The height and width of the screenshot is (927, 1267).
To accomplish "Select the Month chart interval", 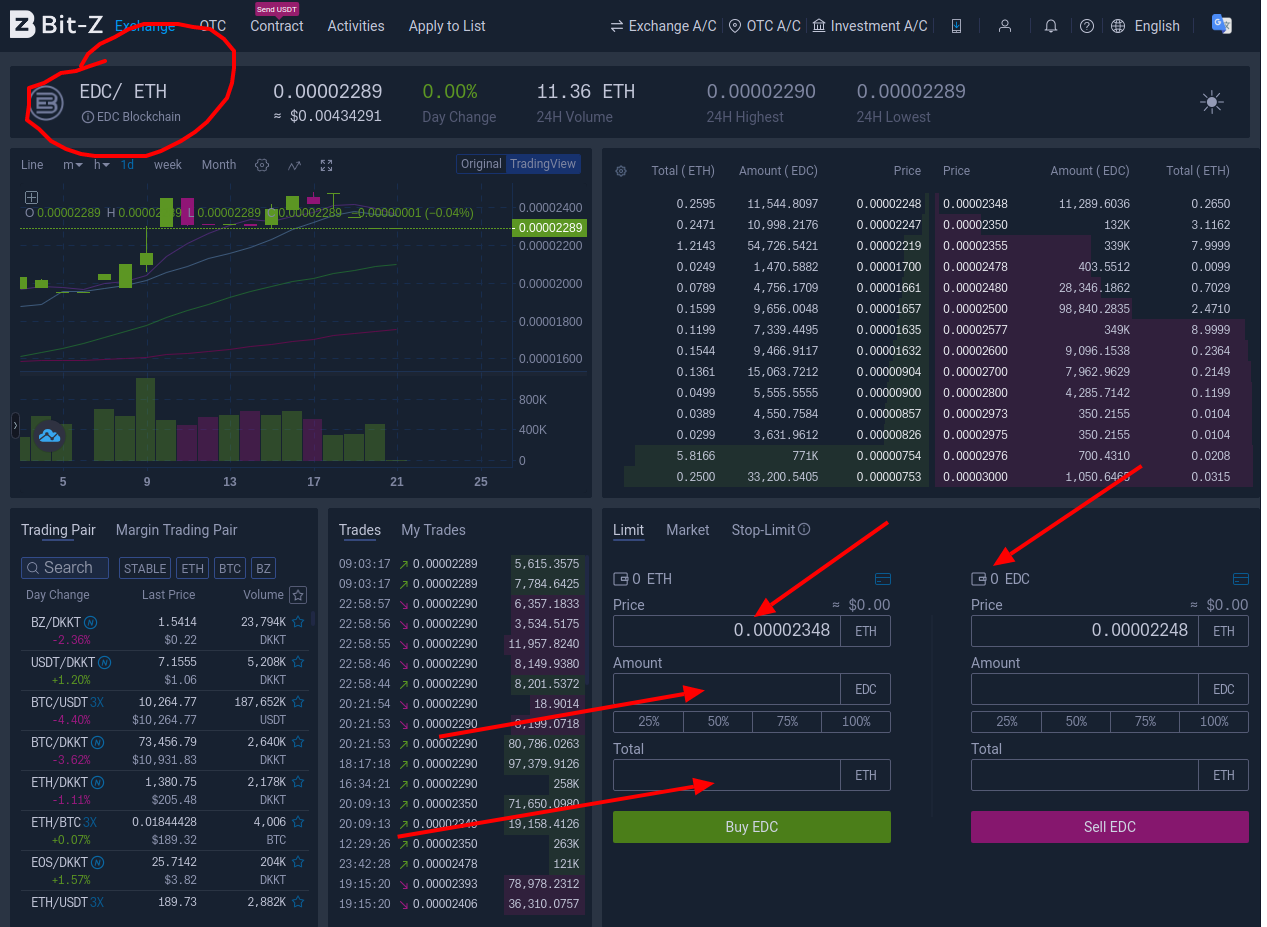I will pos(219,165).
